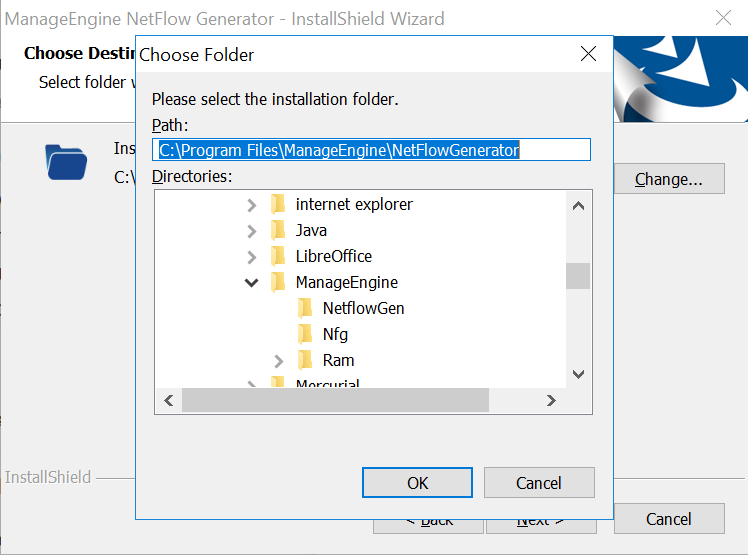
Task: Click the vertical scrollbar down arrow
Action: (578, 374)
